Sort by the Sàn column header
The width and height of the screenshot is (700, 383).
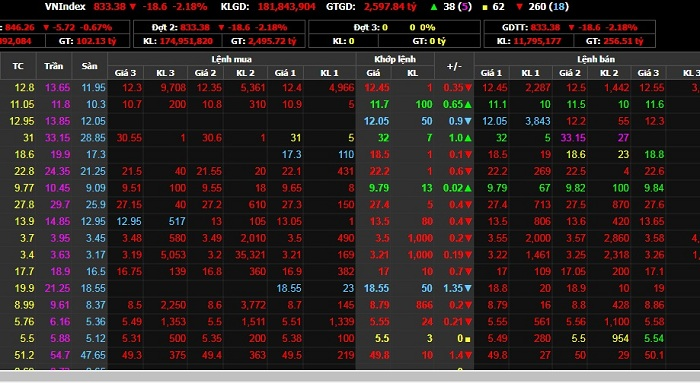(89, 66)
